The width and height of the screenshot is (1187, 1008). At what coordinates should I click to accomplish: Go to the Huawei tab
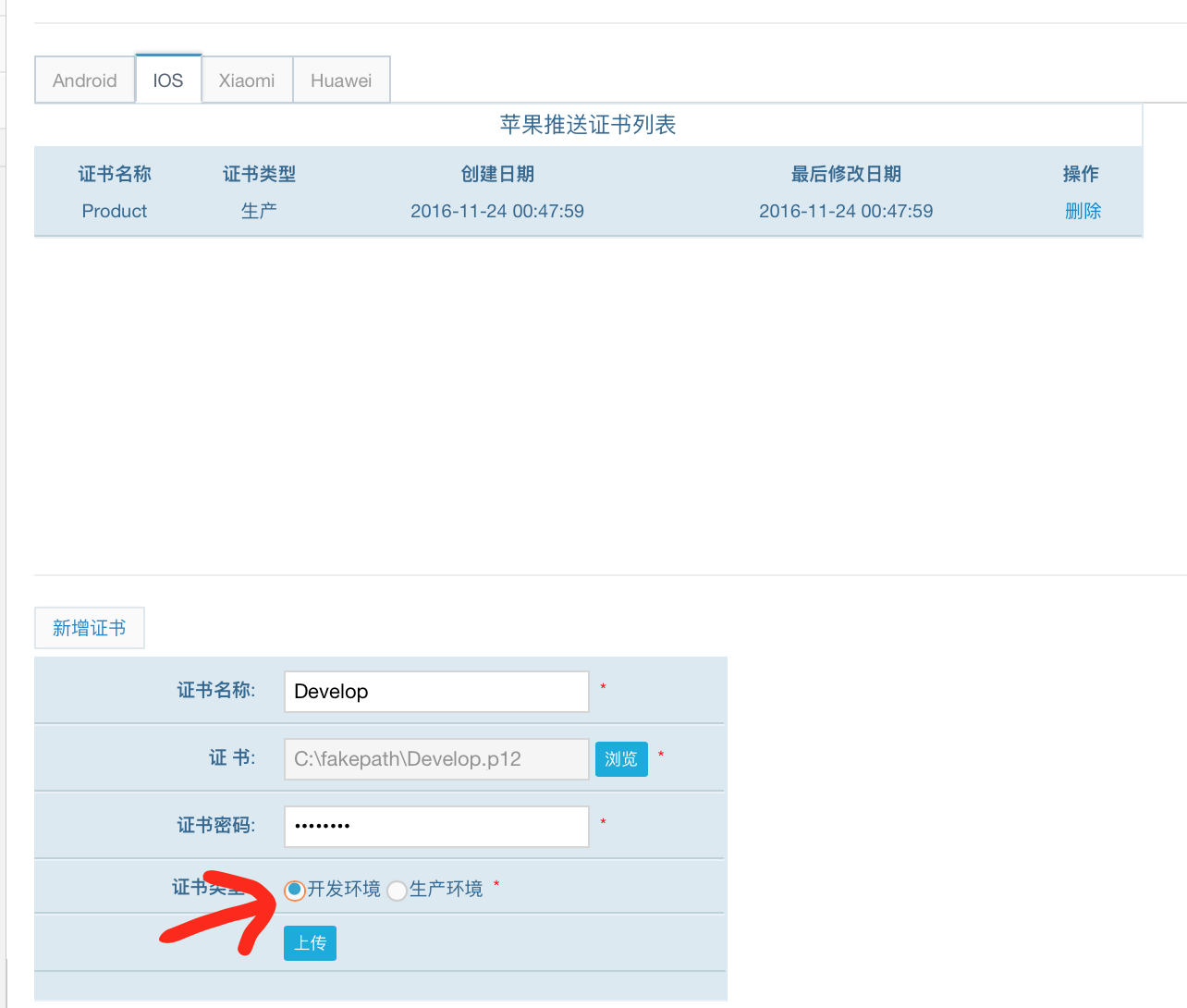[341, 80]
